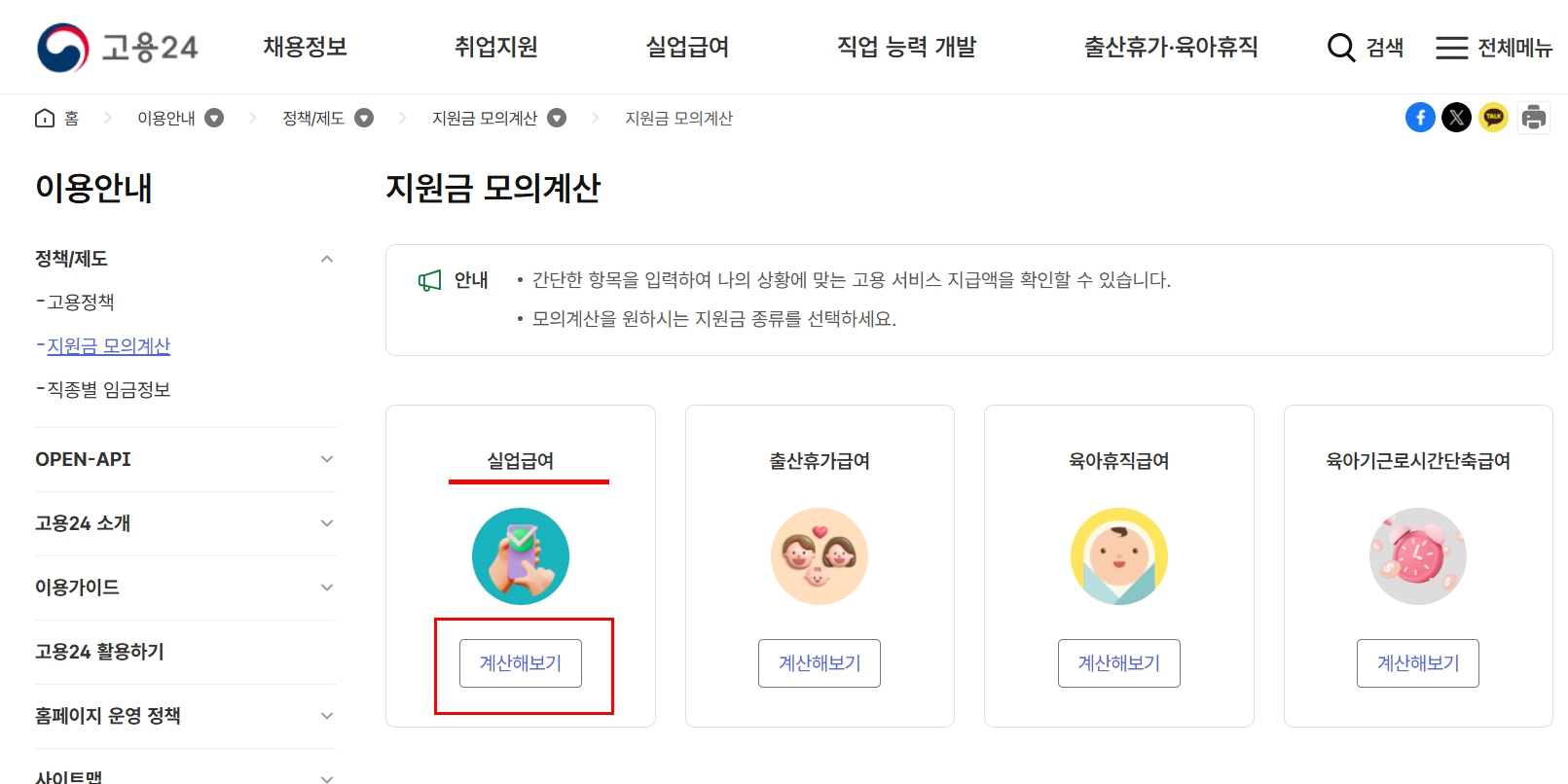Image resolution: width=1568 pixels, height=784 pixels.
Task: Open search using the magnifier icon
Action: tap(1340, 47)
